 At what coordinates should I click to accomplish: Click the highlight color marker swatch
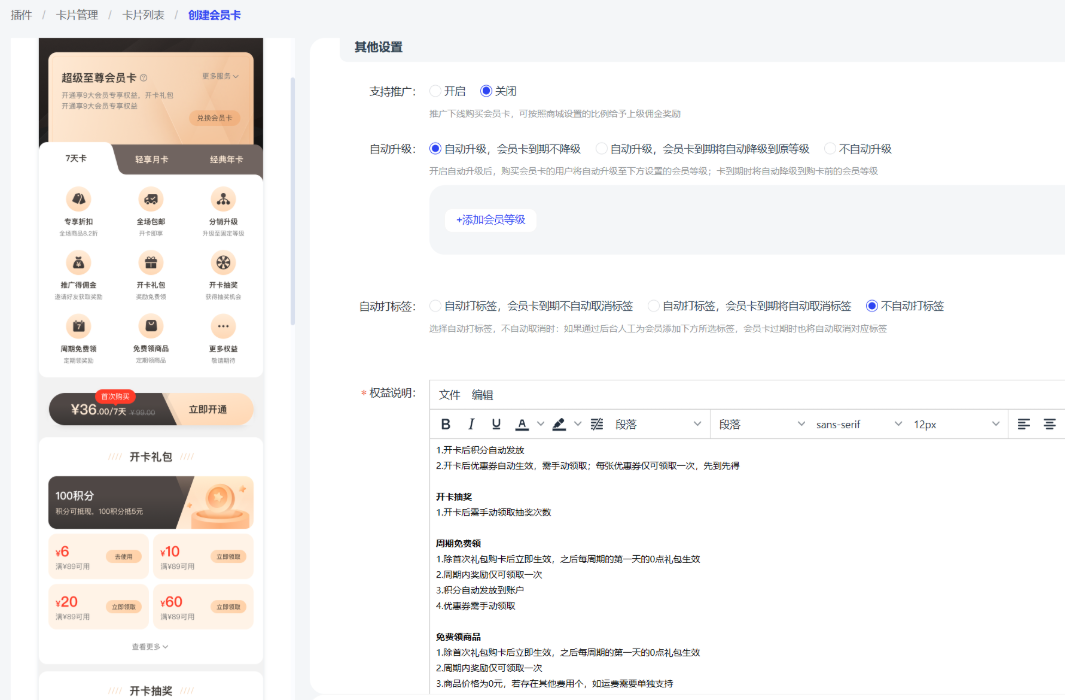(559, 424)
